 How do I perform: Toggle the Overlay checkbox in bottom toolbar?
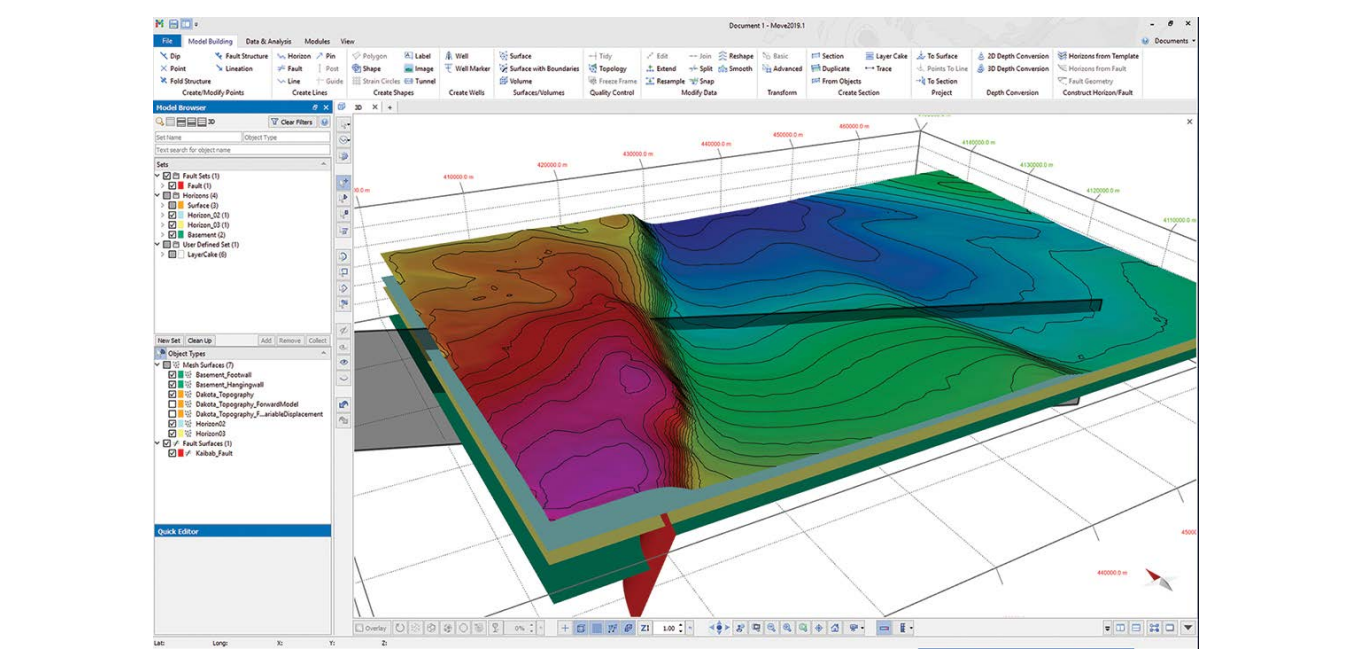click(x=360, y=628)
